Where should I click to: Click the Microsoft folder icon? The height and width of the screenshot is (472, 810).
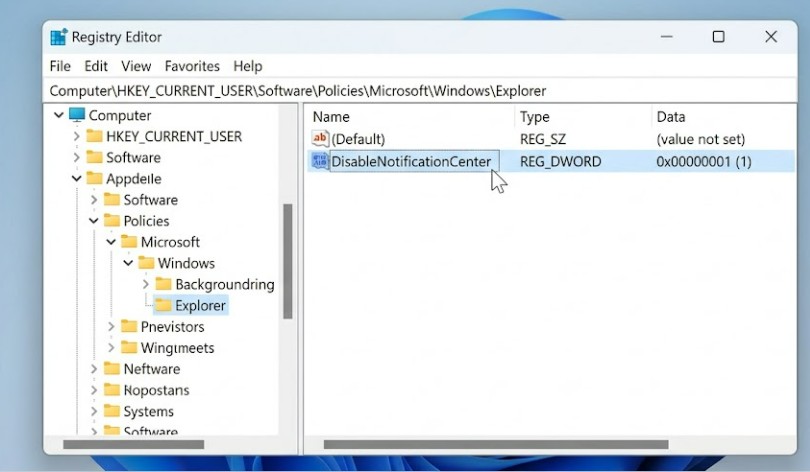pyautogui.click(x=129, y=242)
